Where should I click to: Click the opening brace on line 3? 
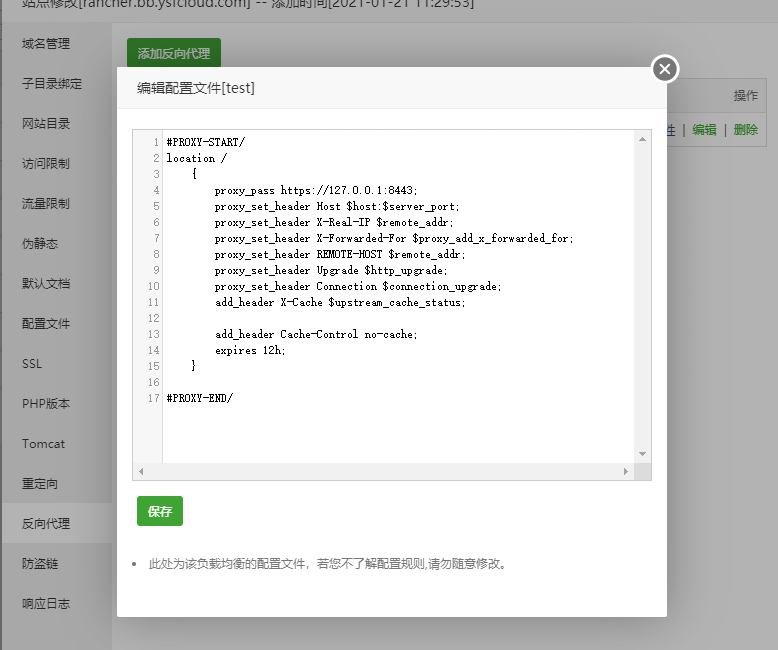coord(194,174)
